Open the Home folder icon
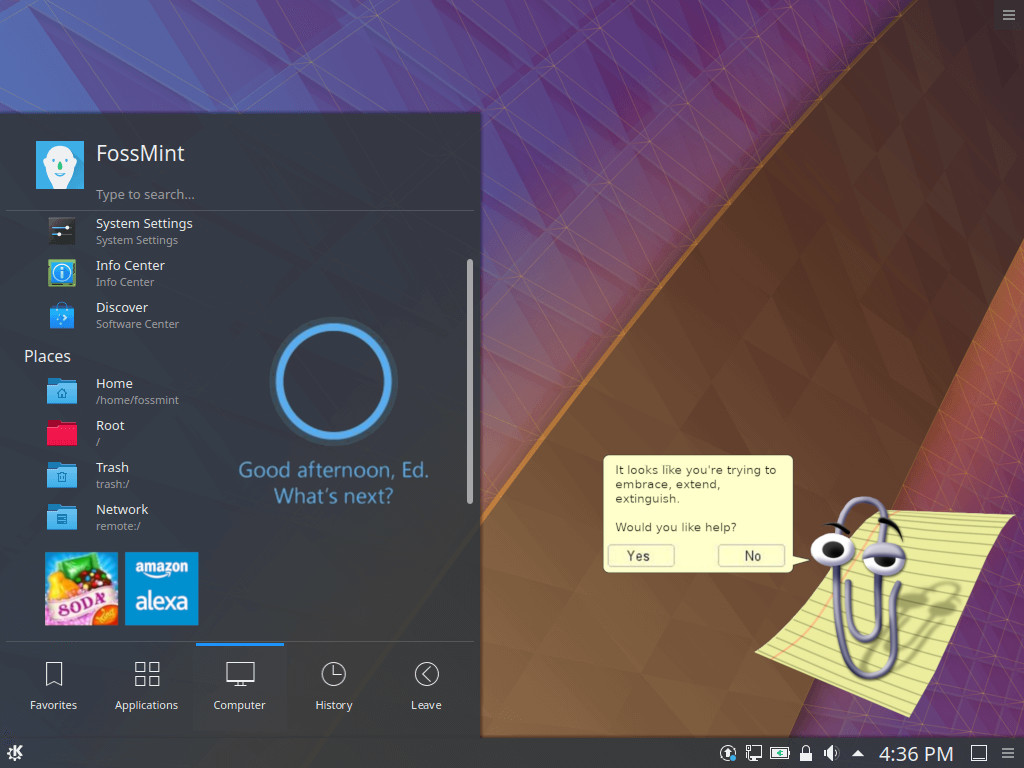Screen dimensions: 1024x768 tap(62, 391)
